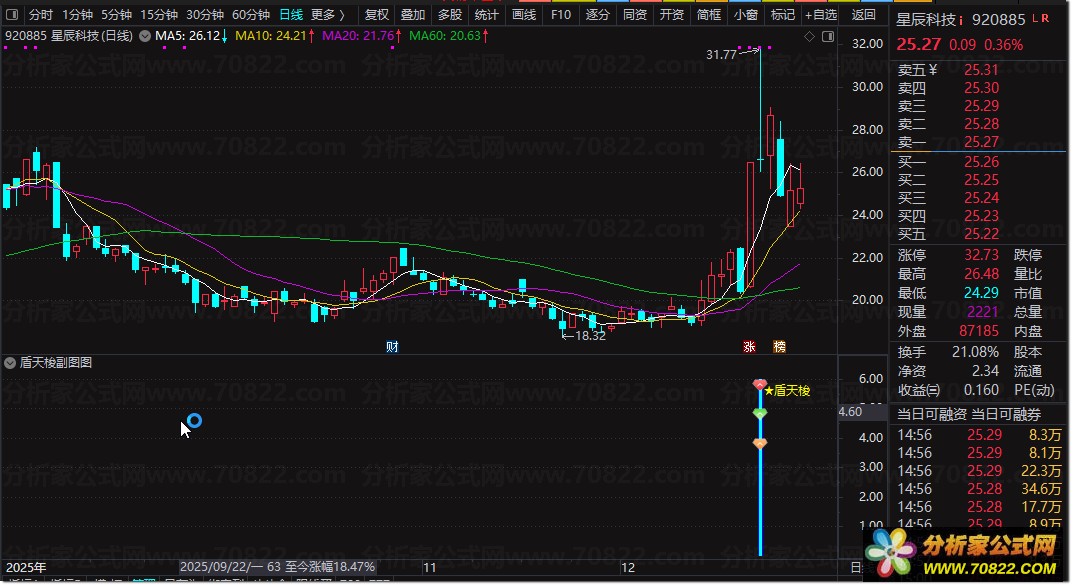
Task: Click 同资 toolbar button
Action: [x=634, y=14]
